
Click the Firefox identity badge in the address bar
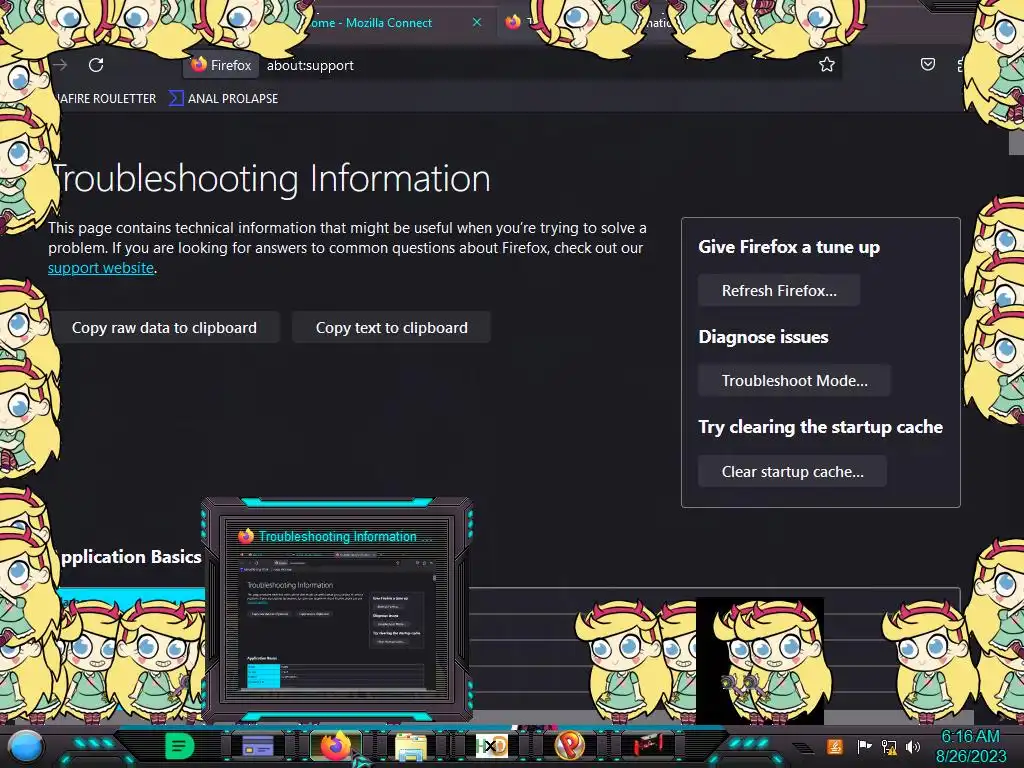tap(221, 65)
